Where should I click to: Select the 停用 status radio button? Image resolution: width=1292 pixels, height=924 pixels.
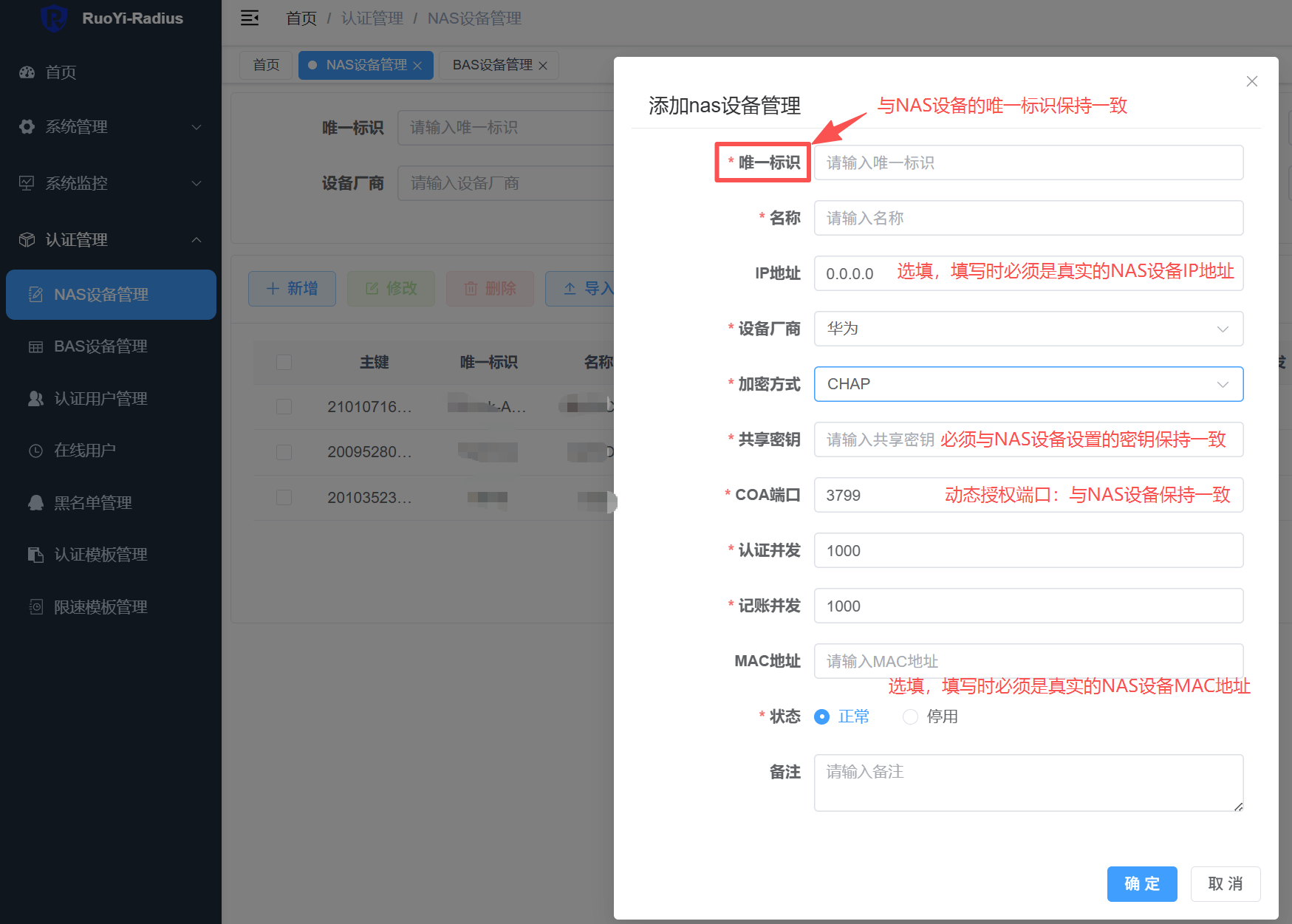coord(910,716)
